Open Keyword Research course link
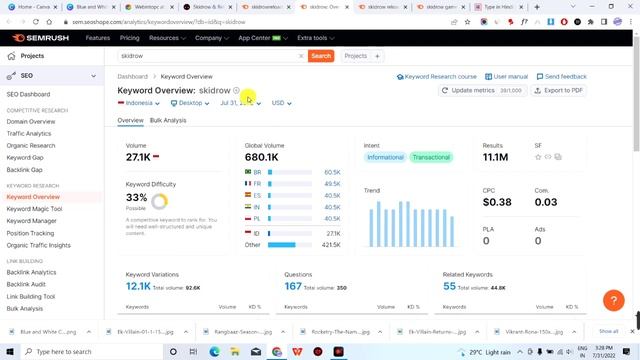 [436, 77]
